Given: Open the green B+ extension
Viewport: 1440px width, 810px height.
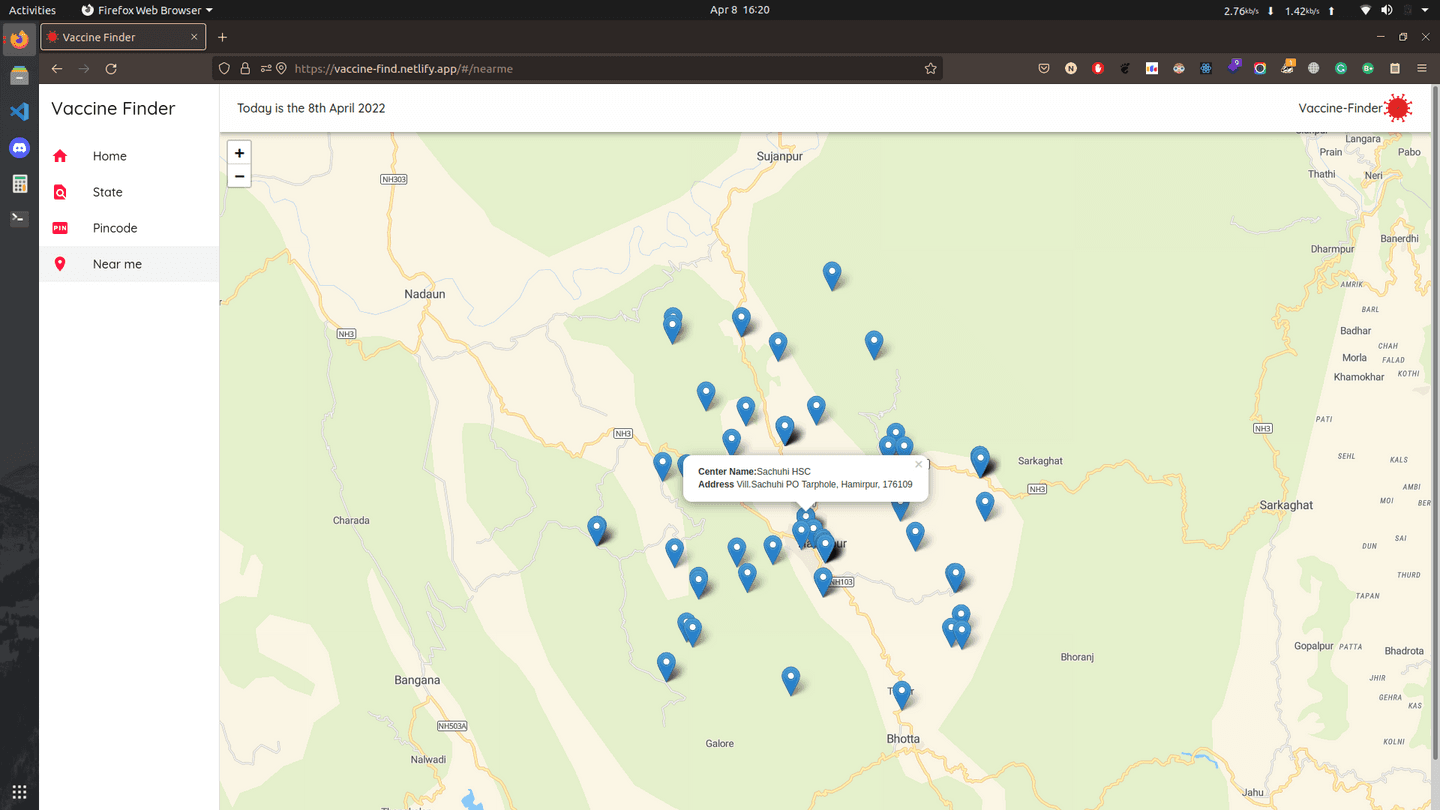Looking at the screenshot, I should click(1368, 69).
